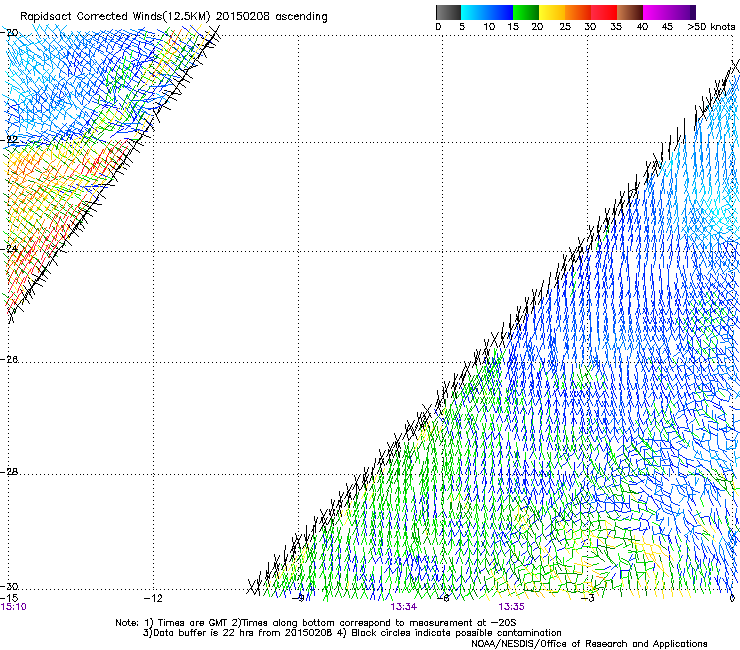The image size is (740, 650).
Task: Click the cyan-blue 5-15 knots legend swatch
Action: (487, 12)
